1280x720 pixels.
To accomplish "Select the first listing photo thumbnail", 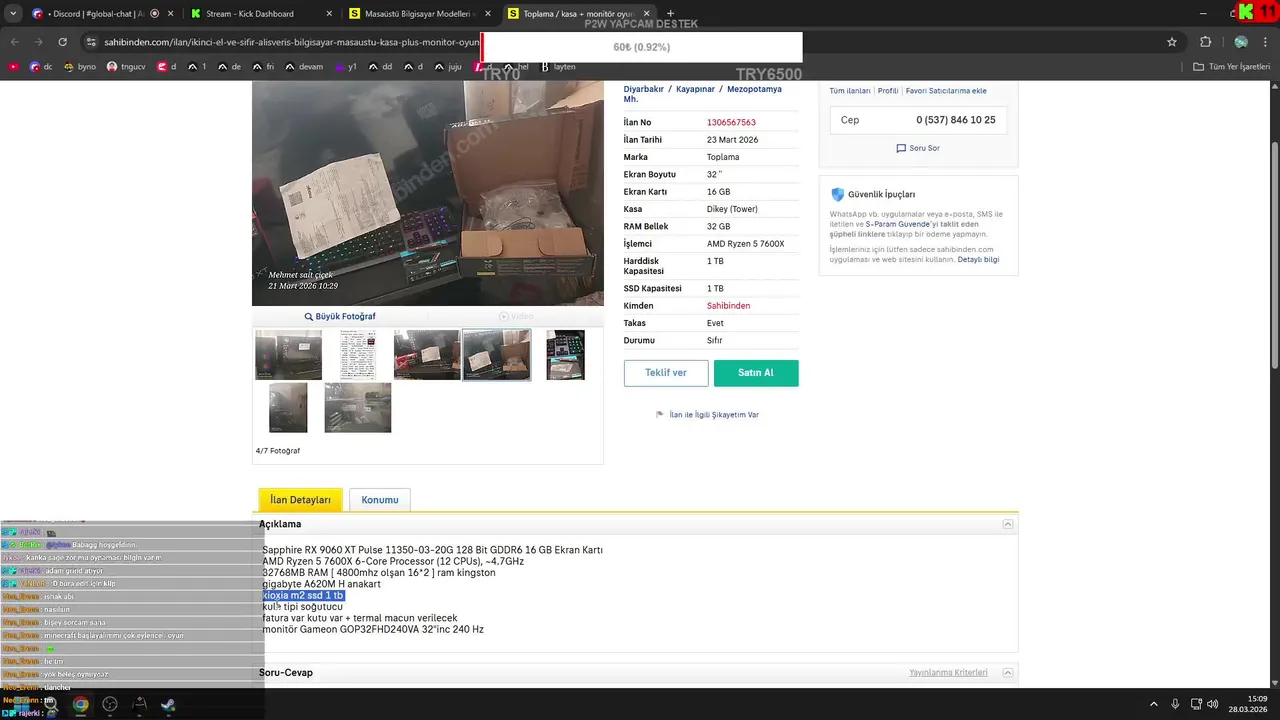I will click(x=288, y=355).
